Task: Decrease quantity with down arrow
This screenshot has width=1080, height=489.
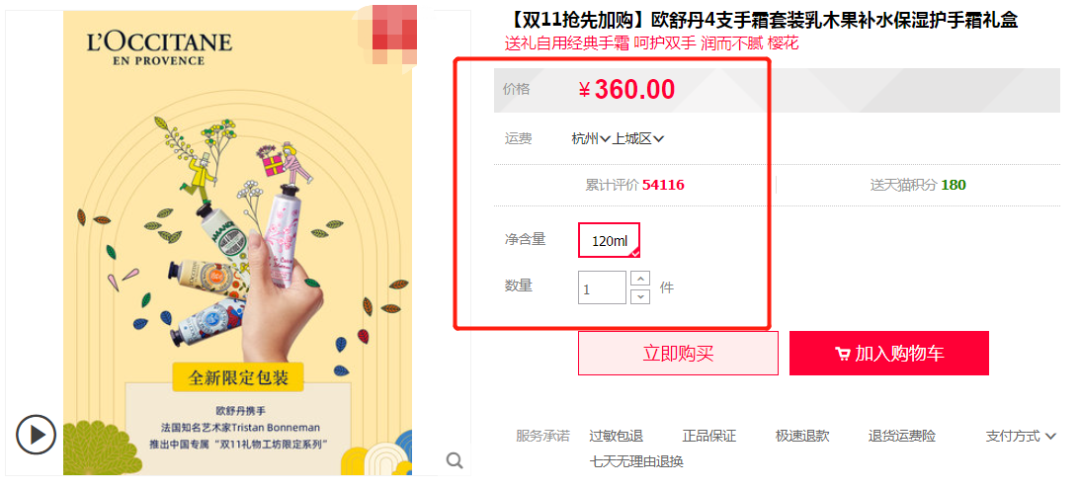Action: point(640,296)
